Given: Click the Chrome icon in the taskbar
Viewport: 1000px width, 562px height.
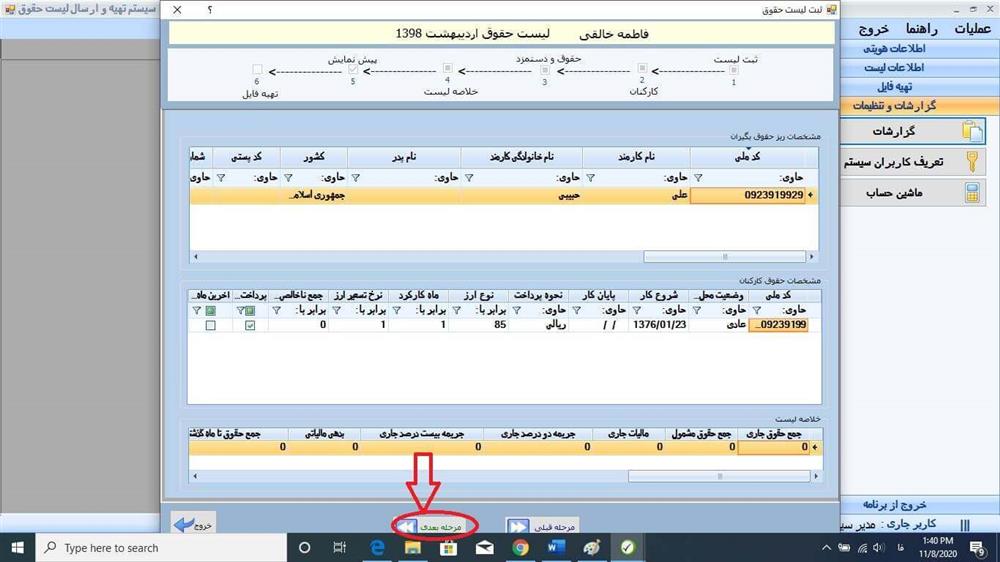Looking at the screenshot, I should pos(521,547).
